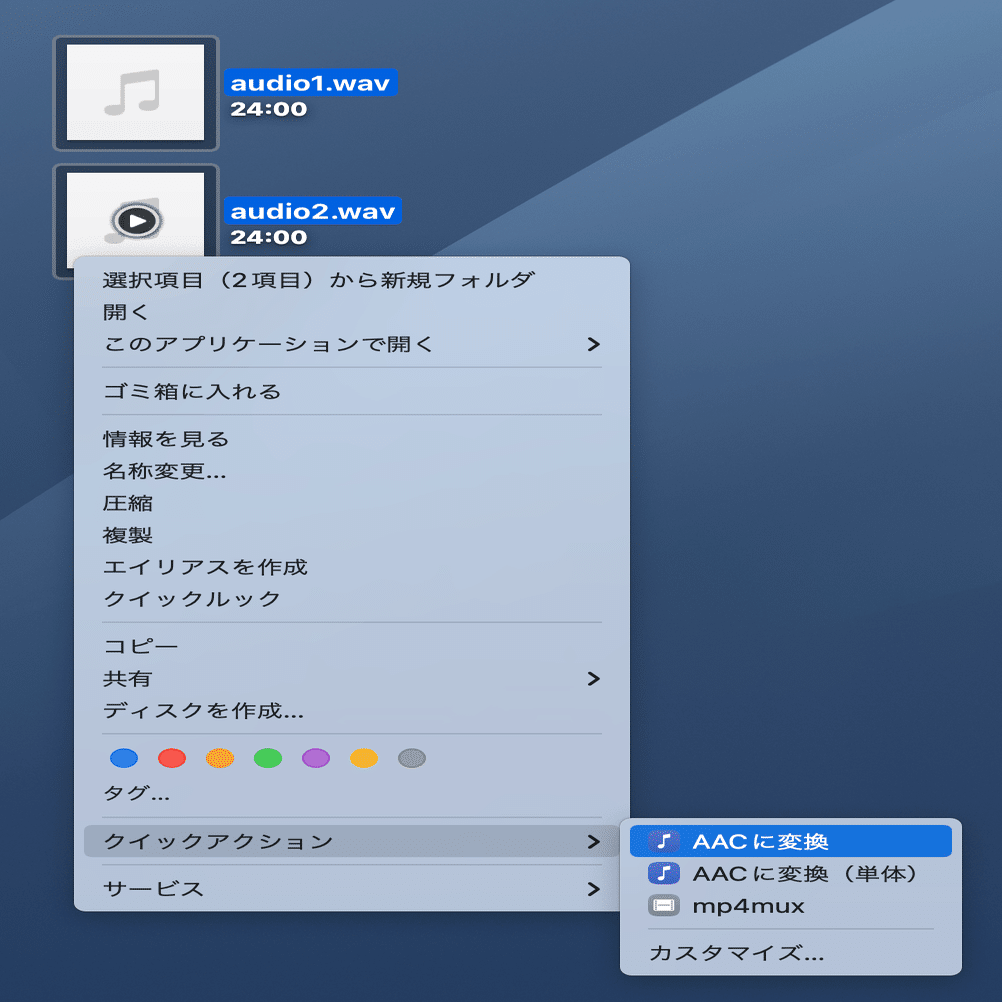1002x1002 pixels.
Task: Click the music note icon beside "AAC に変換"
Action: point(663,841)
